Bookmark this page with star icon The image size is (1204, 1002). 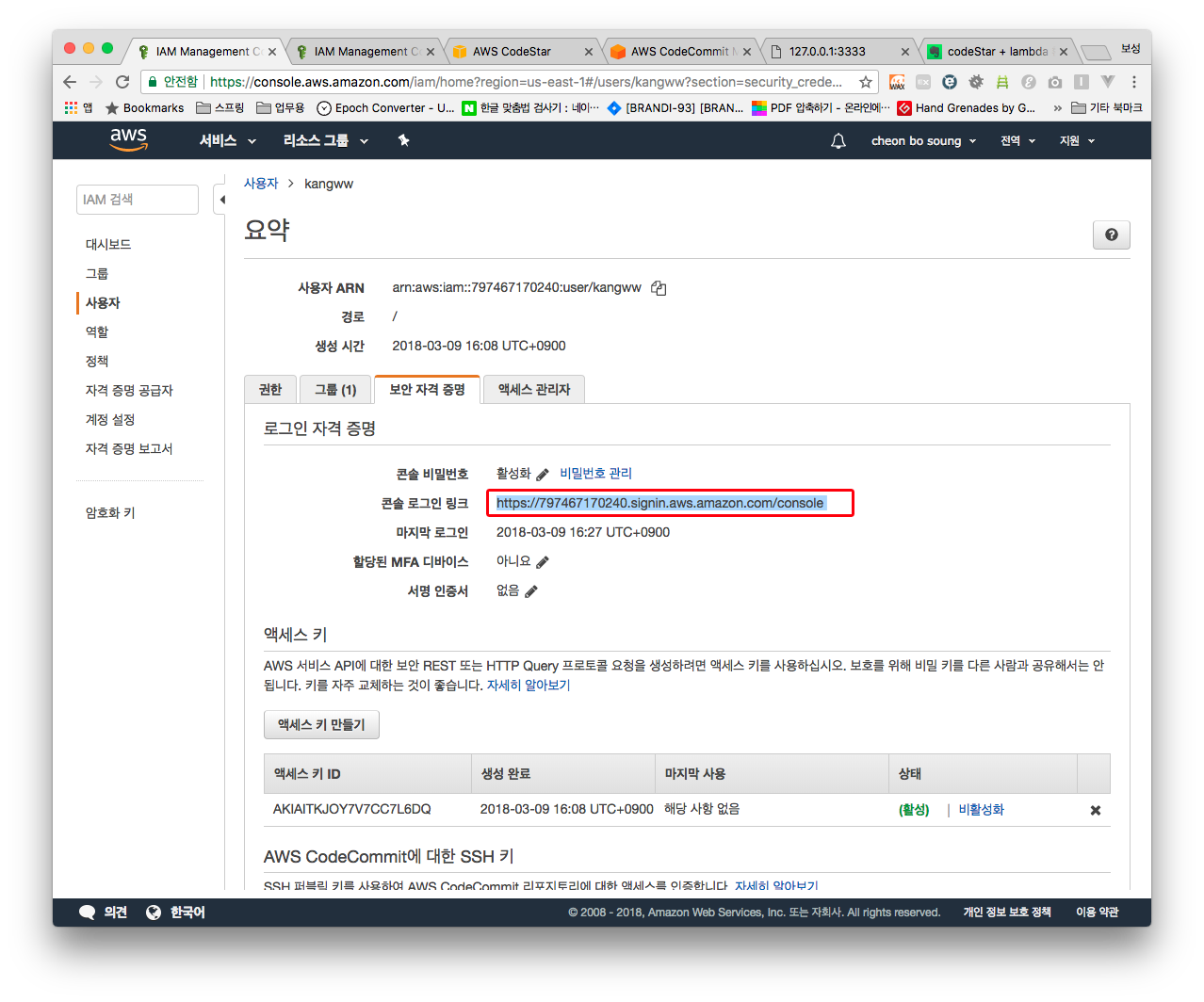pos(865,82)
